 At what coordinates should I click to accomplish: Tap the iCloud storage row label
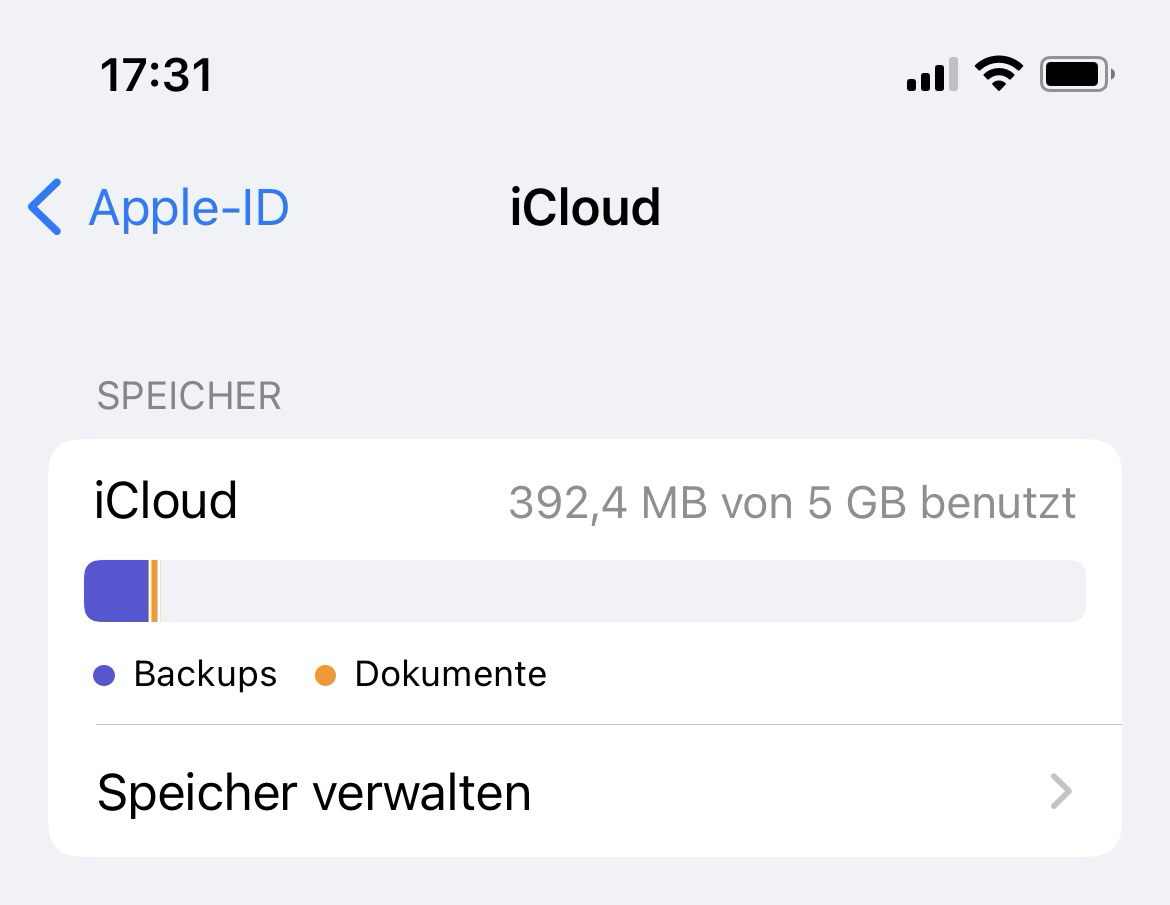tap(166, 501)
